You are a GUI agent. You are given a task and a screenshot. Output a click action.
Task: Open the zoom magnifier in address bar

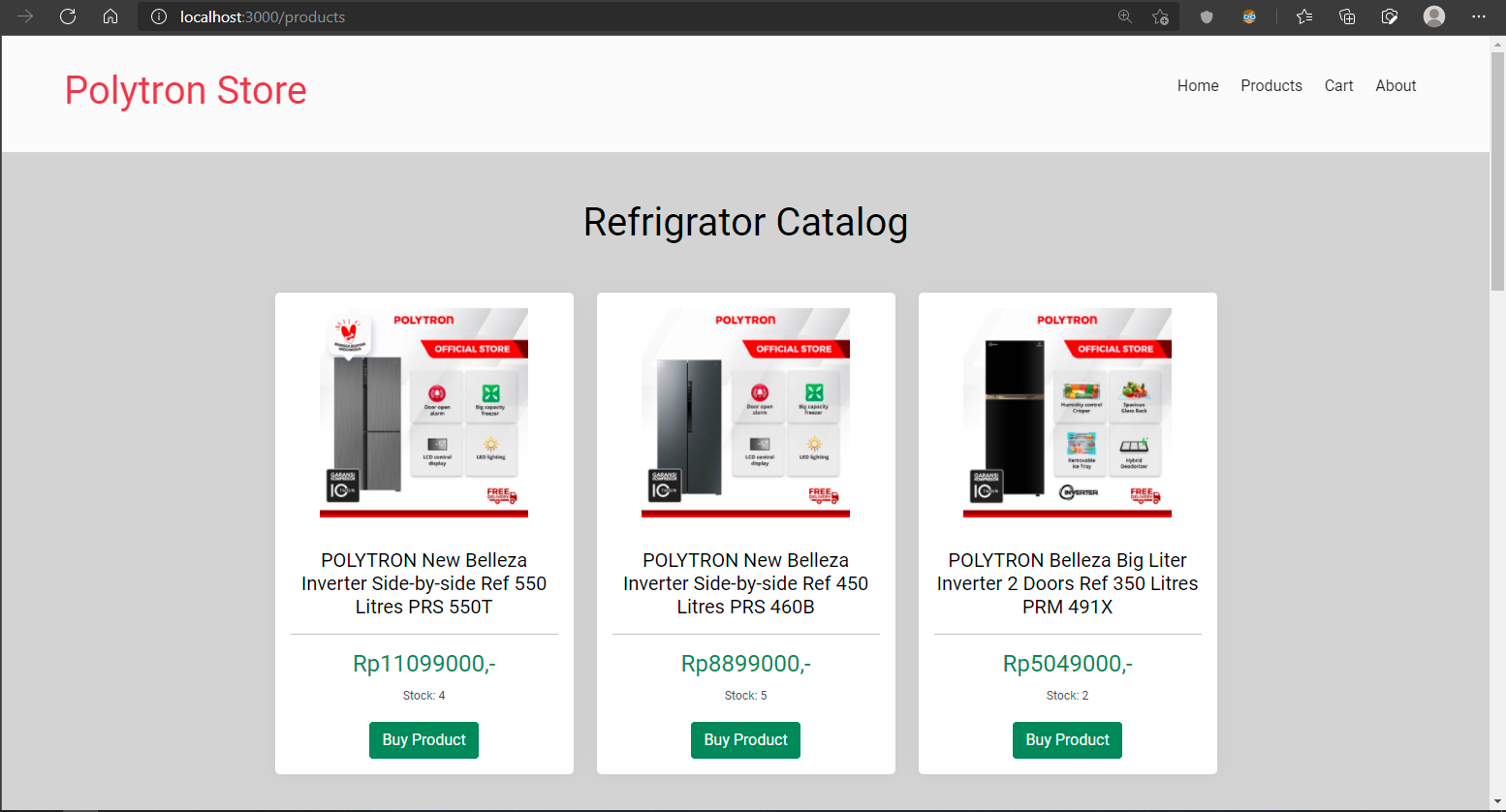tap(1124, 16)
